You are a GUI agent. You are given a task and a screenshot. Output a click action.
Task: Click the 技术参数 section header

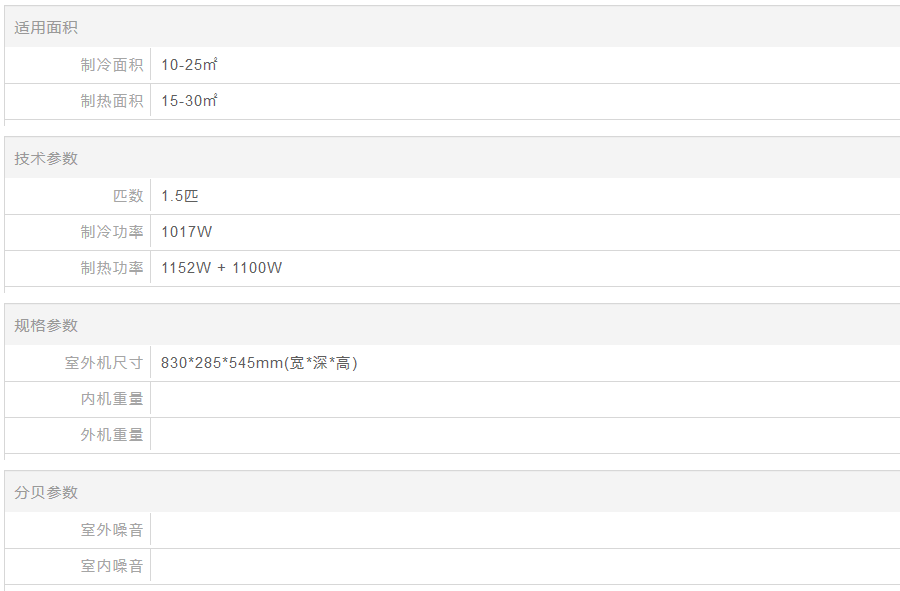(46, 158)
